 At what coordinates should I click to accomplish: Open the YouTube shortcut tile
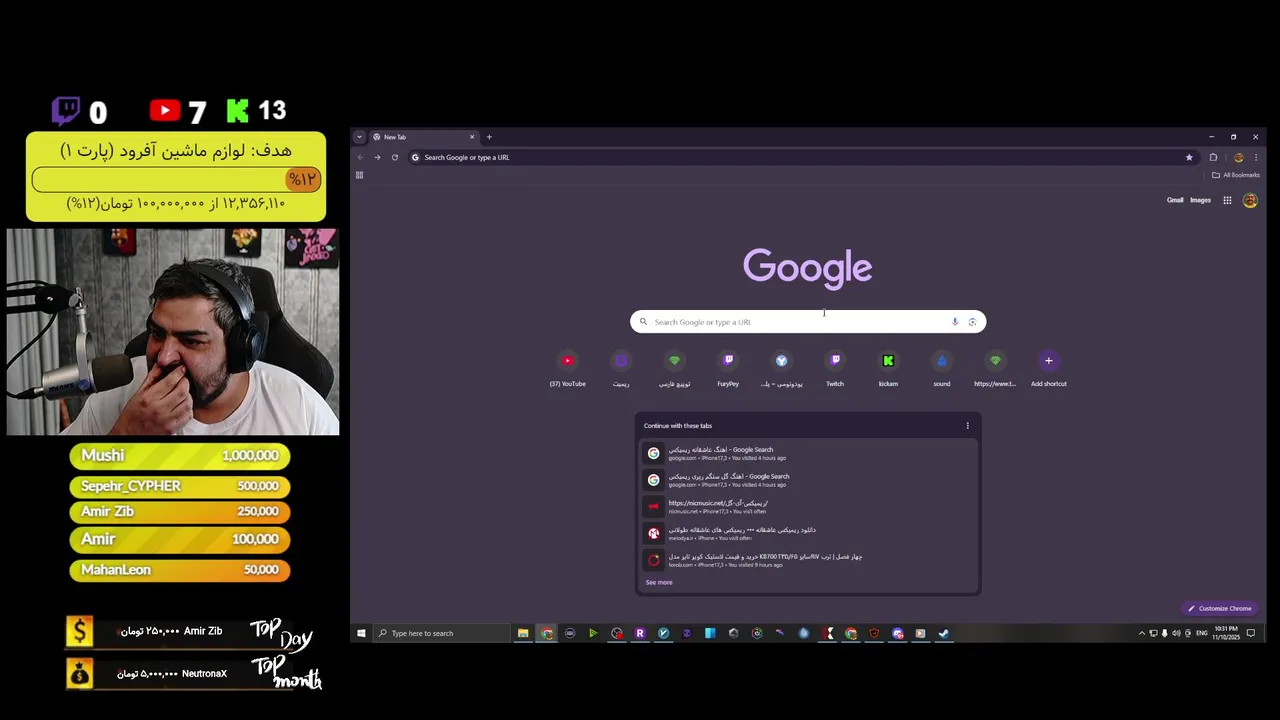click(567, 368)
